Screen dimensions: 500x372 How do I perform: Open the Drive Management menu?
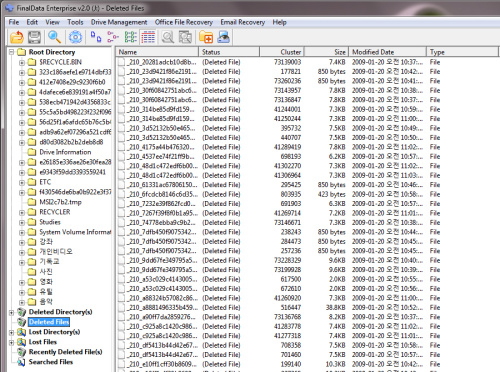119,22
